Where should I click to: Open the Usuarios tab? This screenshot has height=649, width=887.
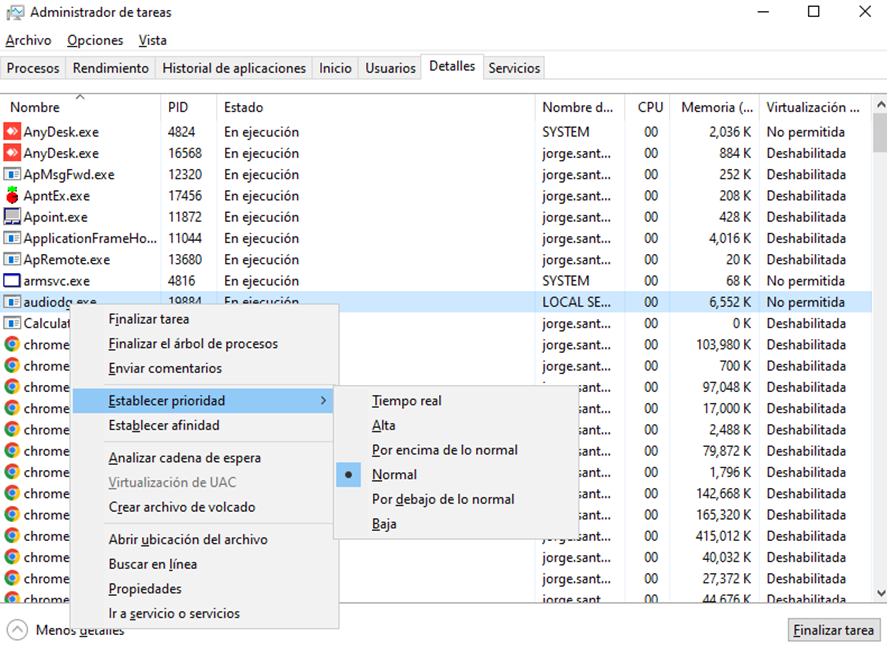tap(390, 68)
